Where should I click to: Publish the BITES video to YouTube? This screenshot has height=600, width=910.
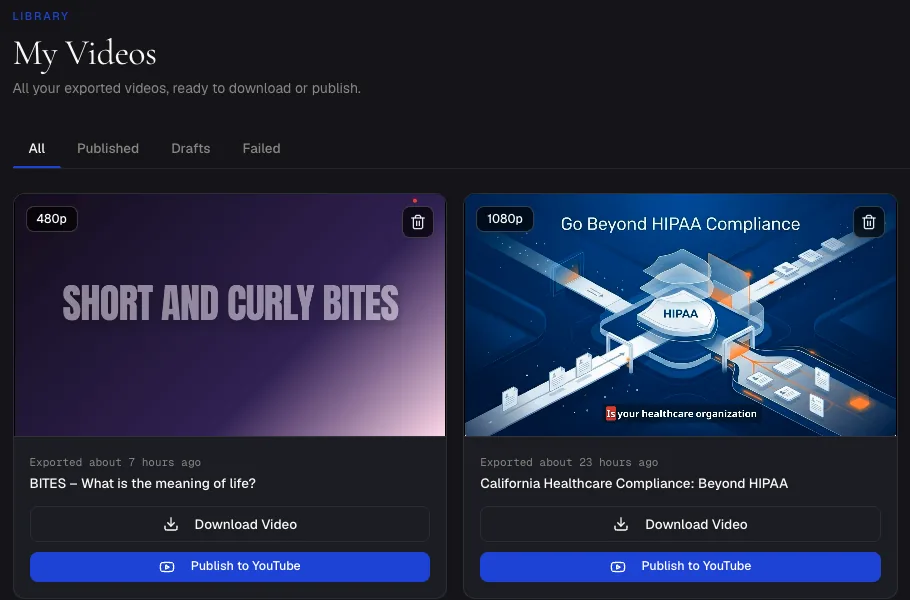pos(230,566)
